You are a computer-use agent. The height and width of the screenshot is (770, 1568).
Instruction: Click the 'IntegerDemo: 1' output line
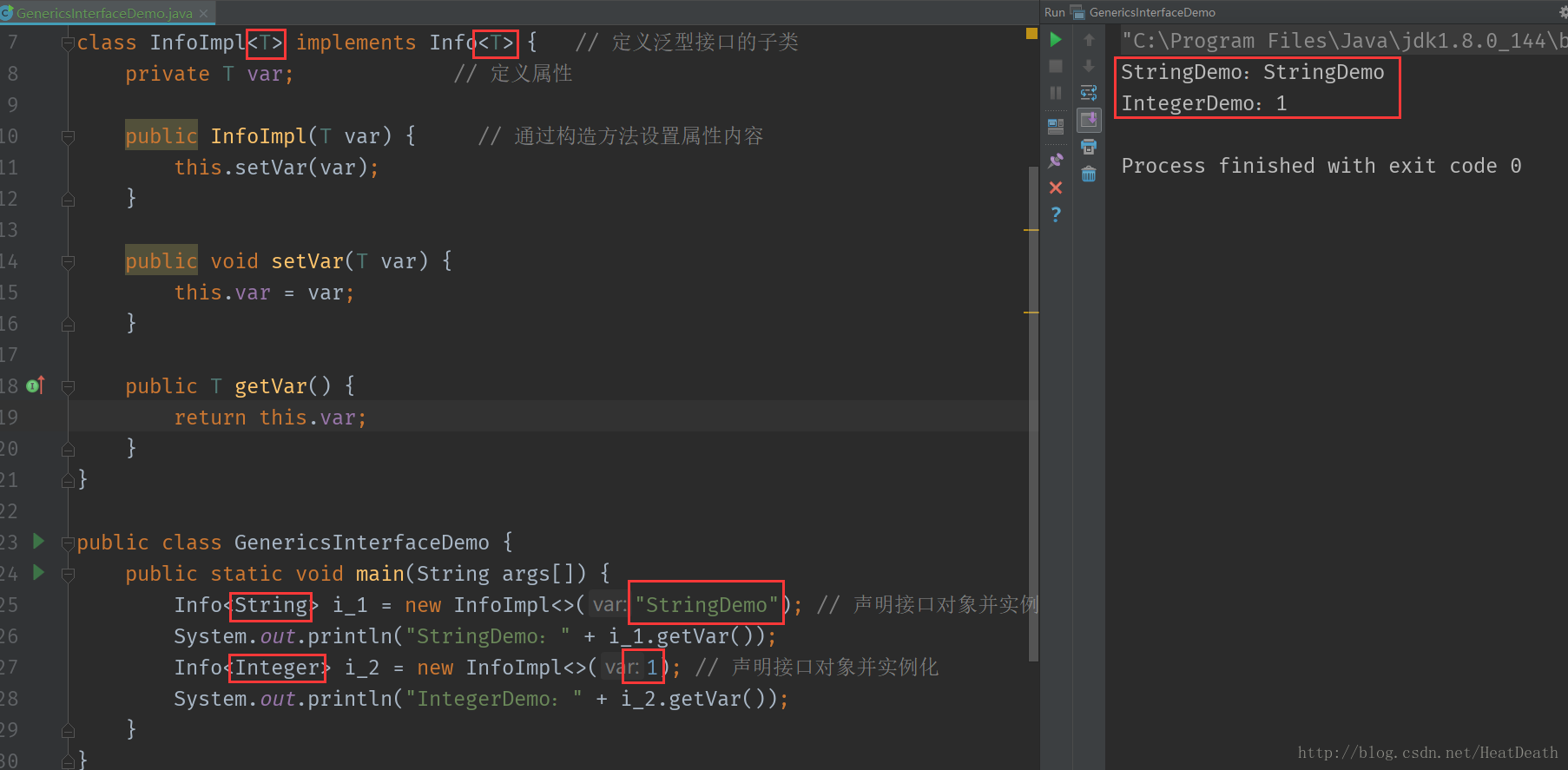(x=1203, y=103)
